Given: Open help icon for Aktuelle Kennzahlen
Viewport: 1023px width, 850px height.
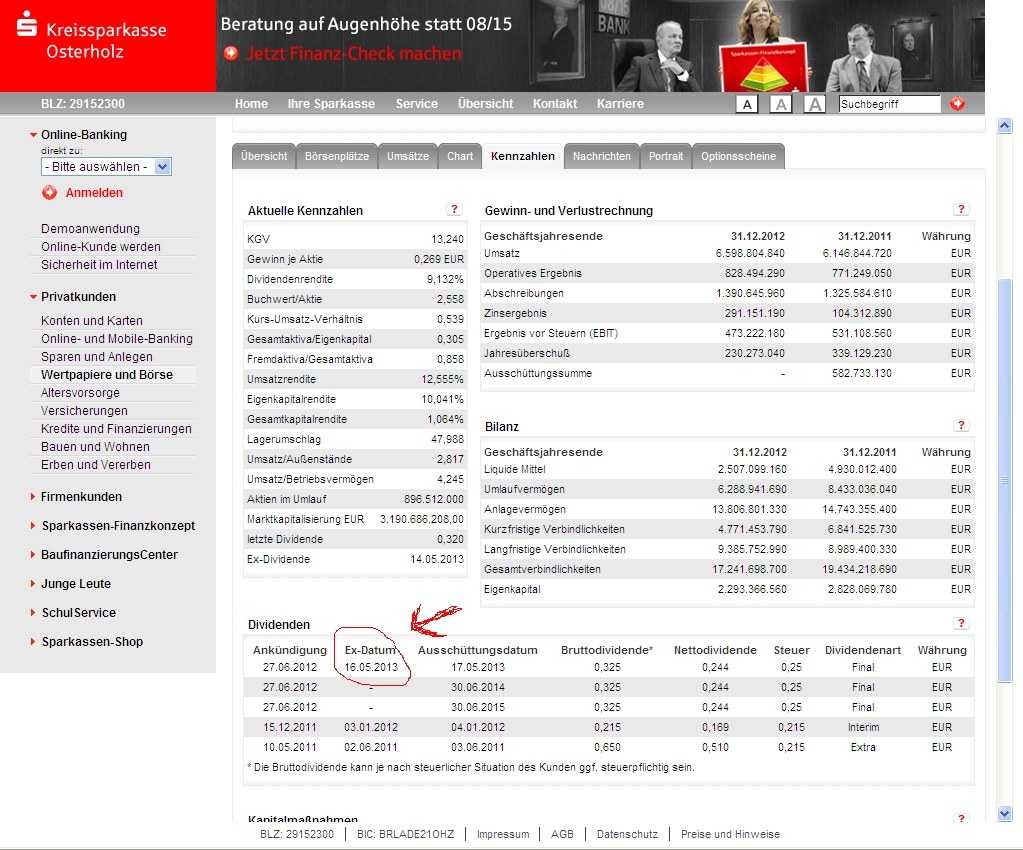Looking at the screenshot, I should click(454, 209).
